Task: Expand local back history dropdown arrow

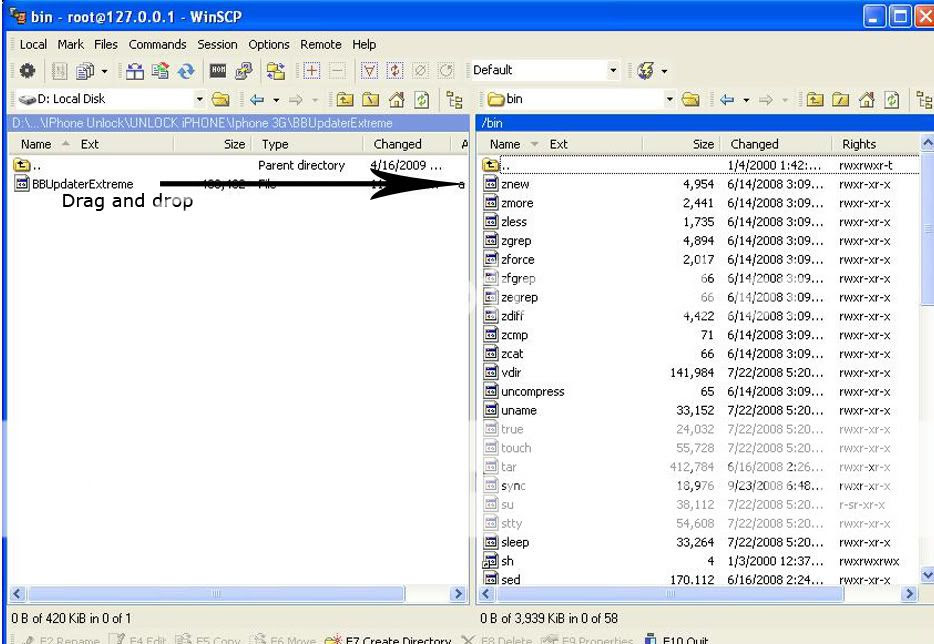Action: [276, 100]
